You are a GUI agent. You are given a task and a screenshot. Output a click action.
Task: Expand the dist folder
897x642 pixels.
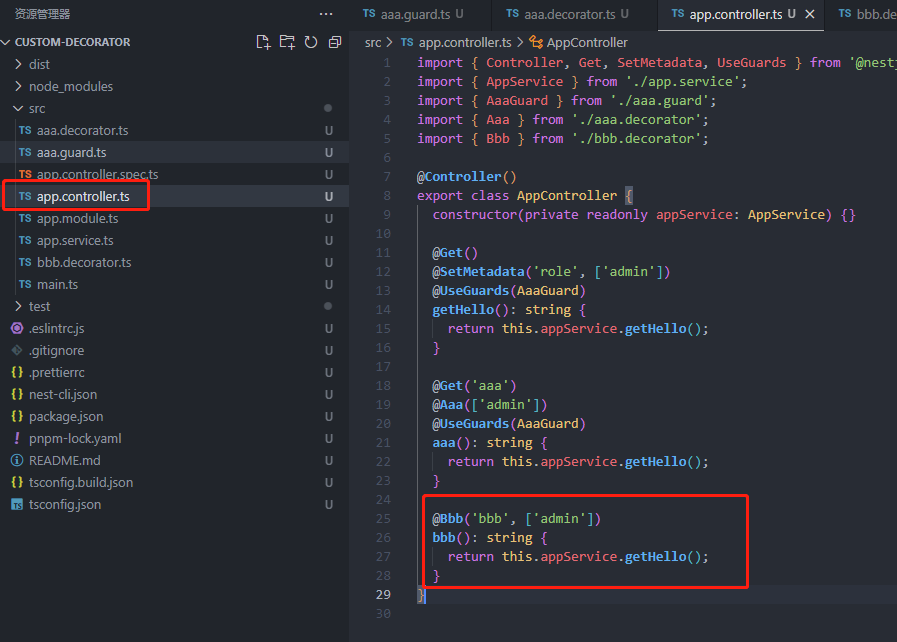pos(18,64)
